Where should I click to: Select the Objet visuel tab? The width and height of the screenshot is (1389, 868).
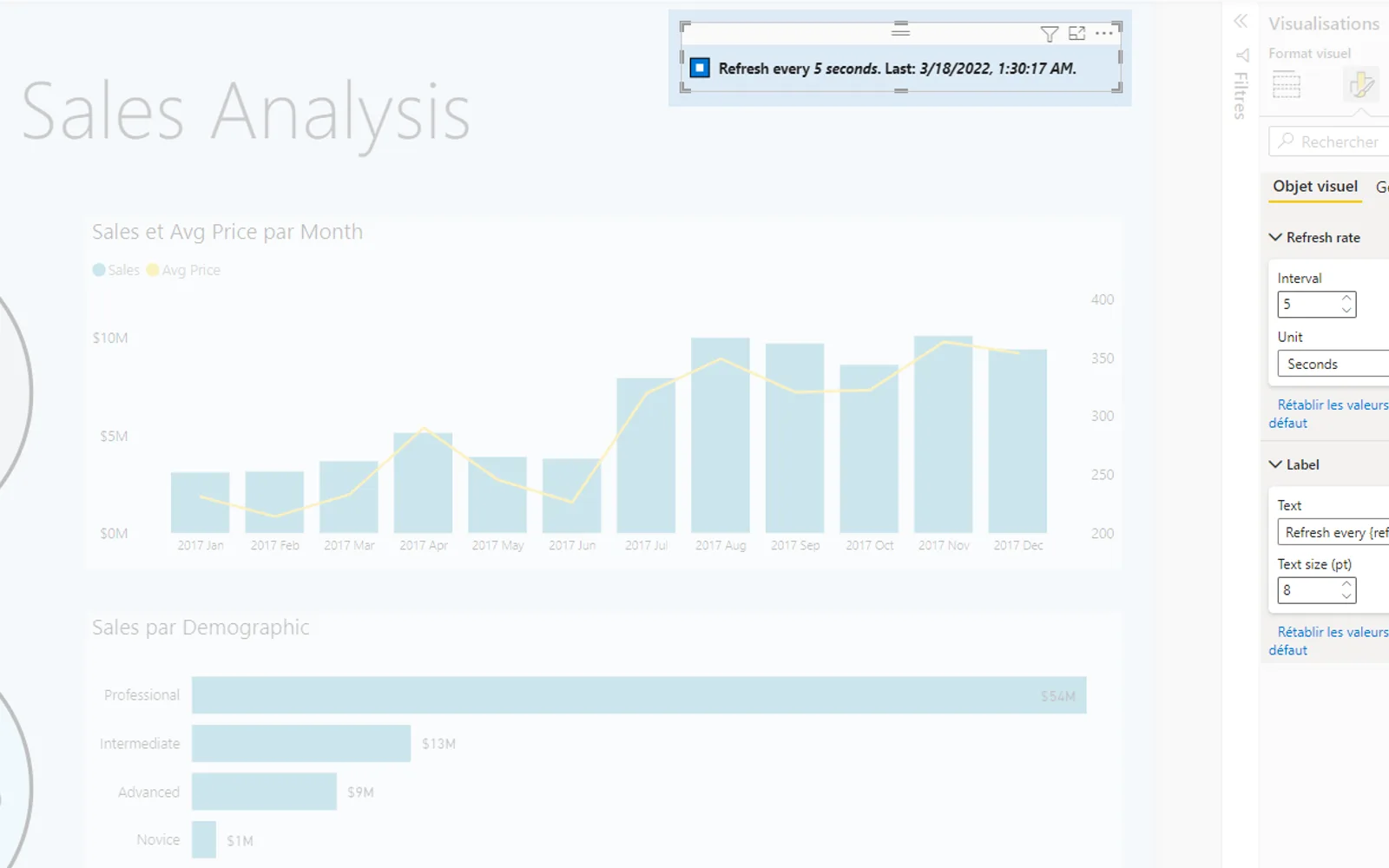click(1314, 186)
